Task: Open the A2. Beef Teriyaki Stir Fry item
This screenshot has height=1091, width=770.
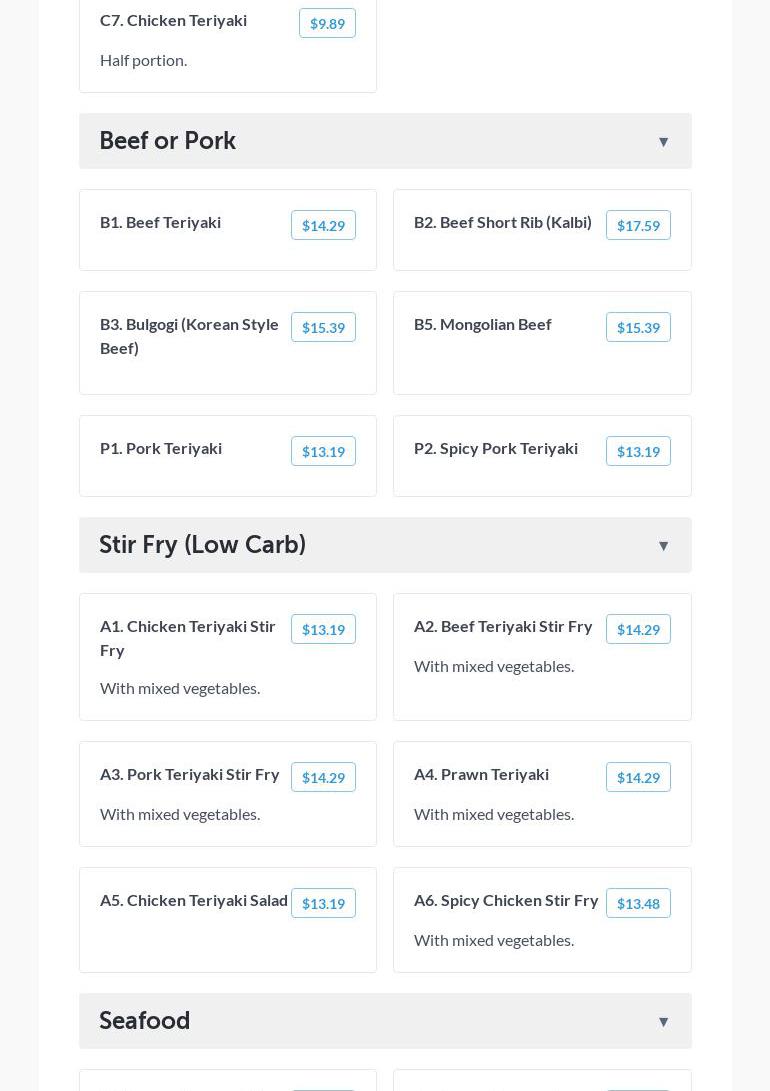Action: click(x=503, y=626)
